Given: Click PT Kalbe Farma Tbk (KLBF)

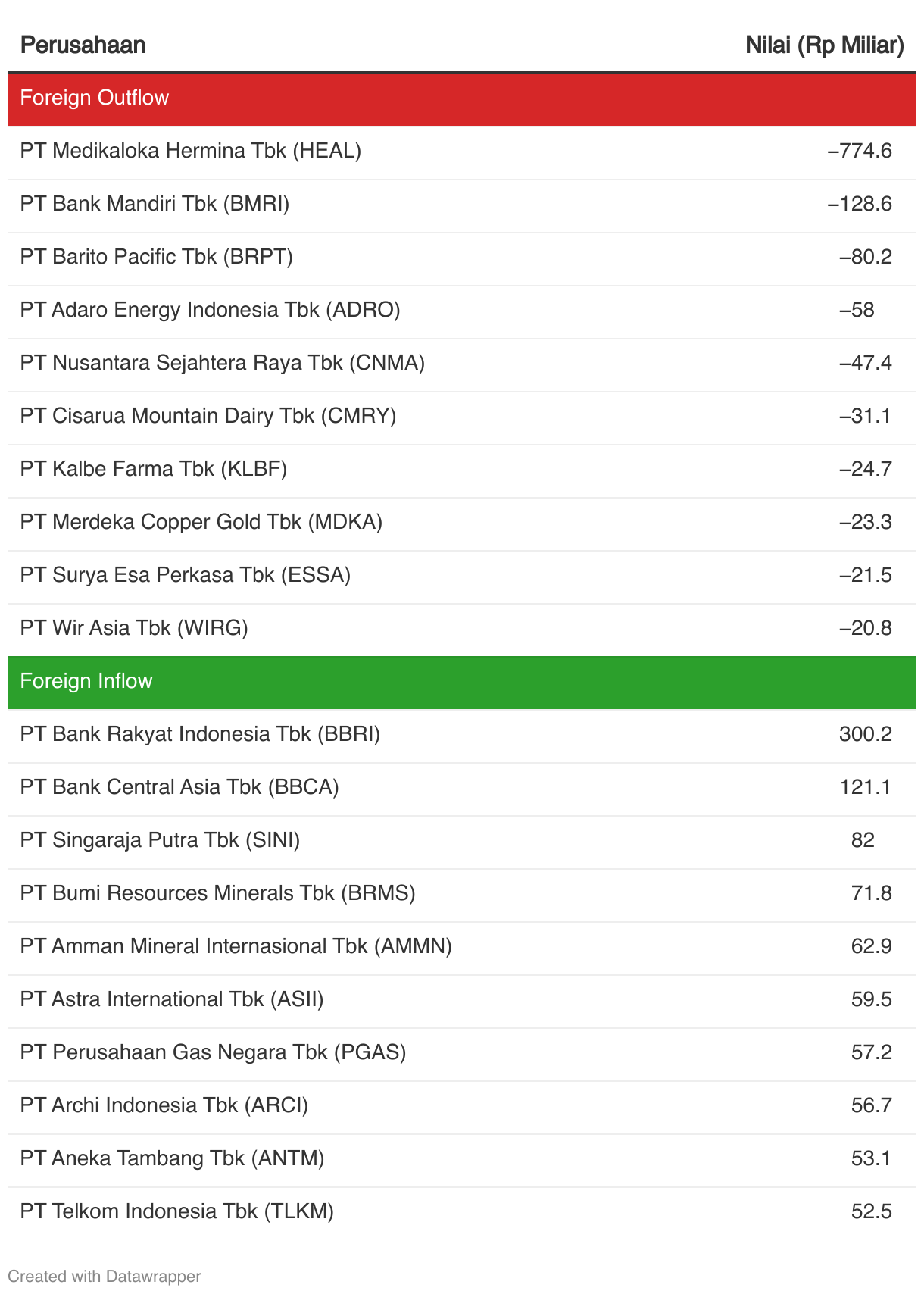Looking at the screenshot, I should [x=154, y=469].
